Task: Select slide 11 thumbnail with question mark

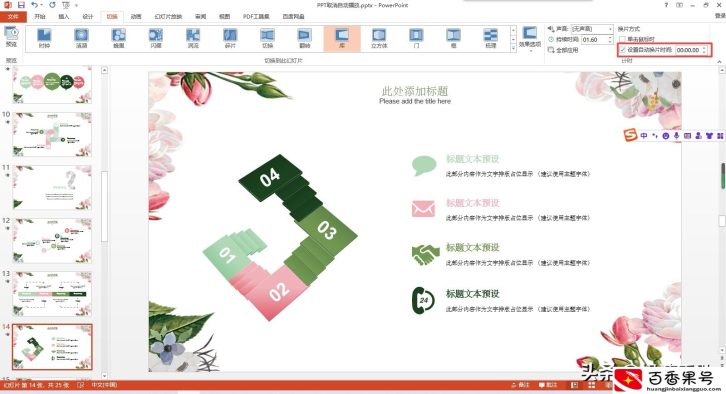Action: coord(52,187)
